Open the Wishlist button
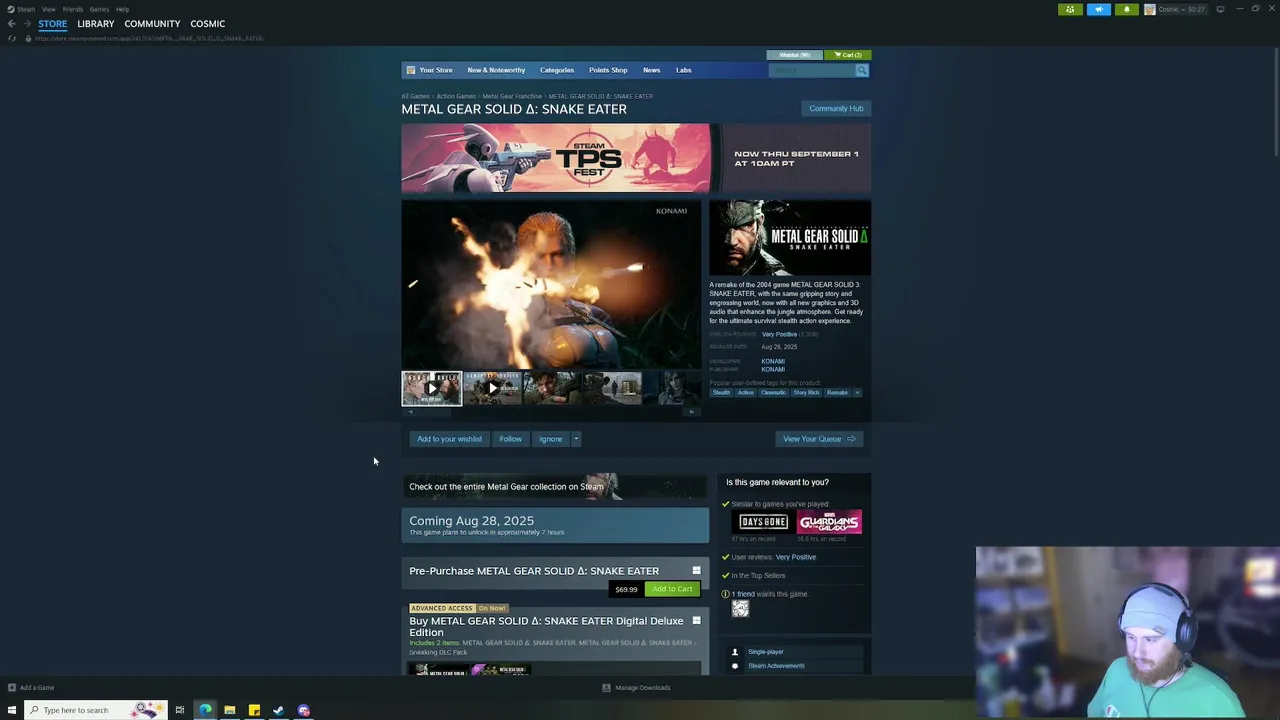The width and height of the screenshot is (1280, 720). [794, 55]
